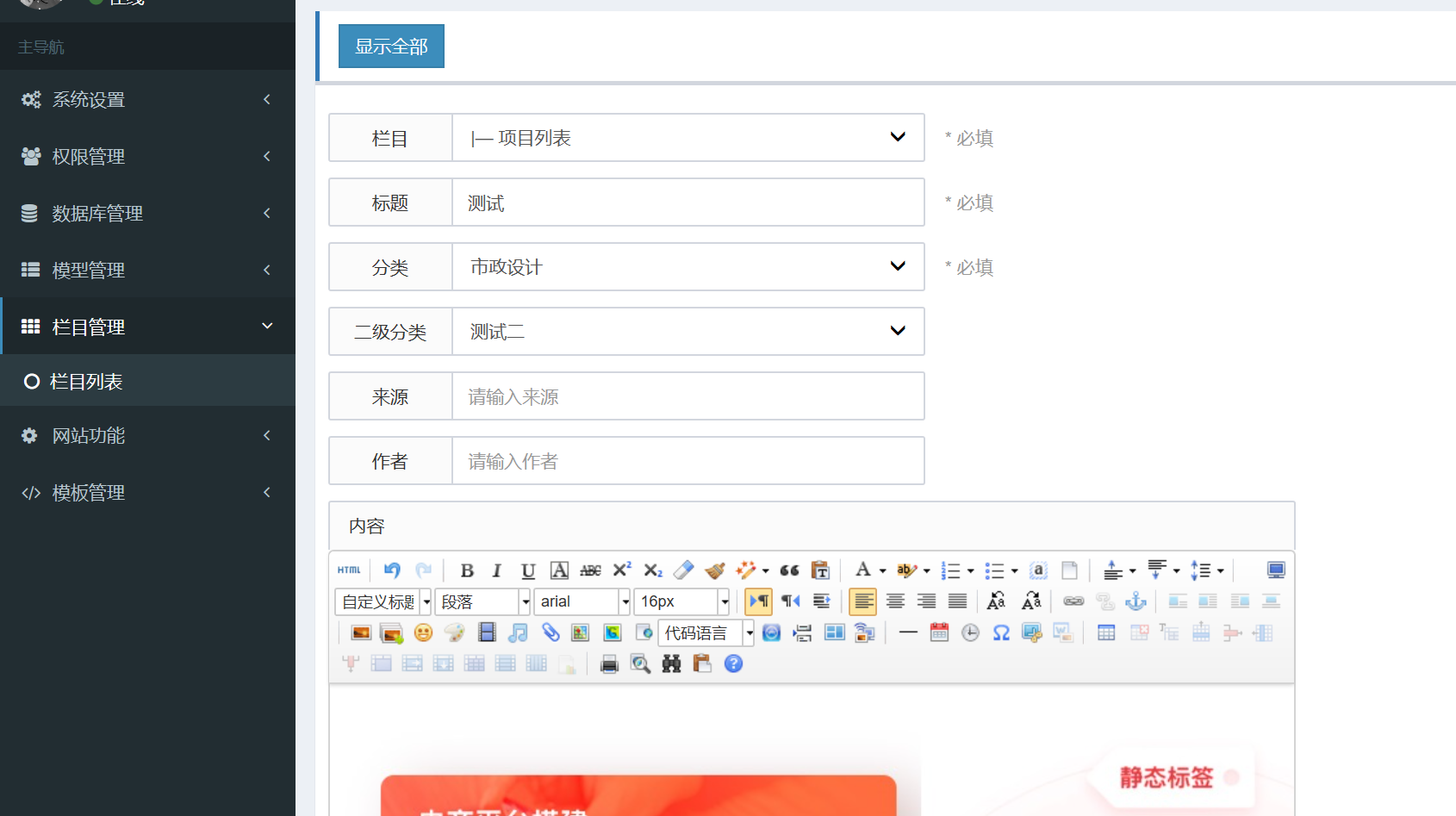Image resolution: width=1456 pixels, height=816 pixels.
Task: Click the text highlight color button
Action: [x=906, y=570]
